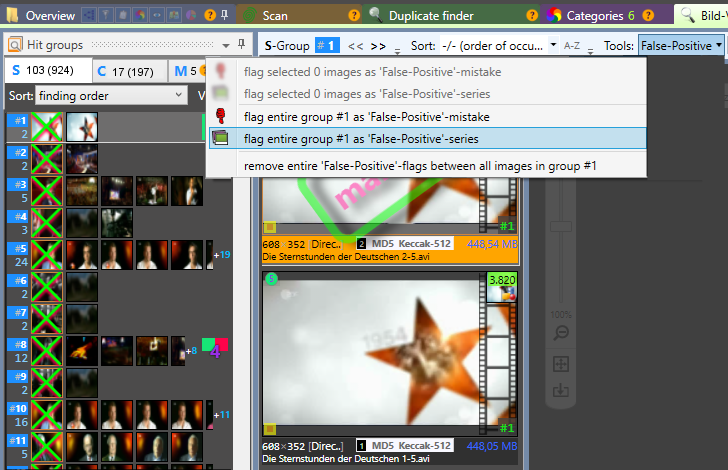Viewport: 728px width, 470px height.
Task: Open the '-/- (order of occu...' sort dropdown
Action: coord(500,46)
